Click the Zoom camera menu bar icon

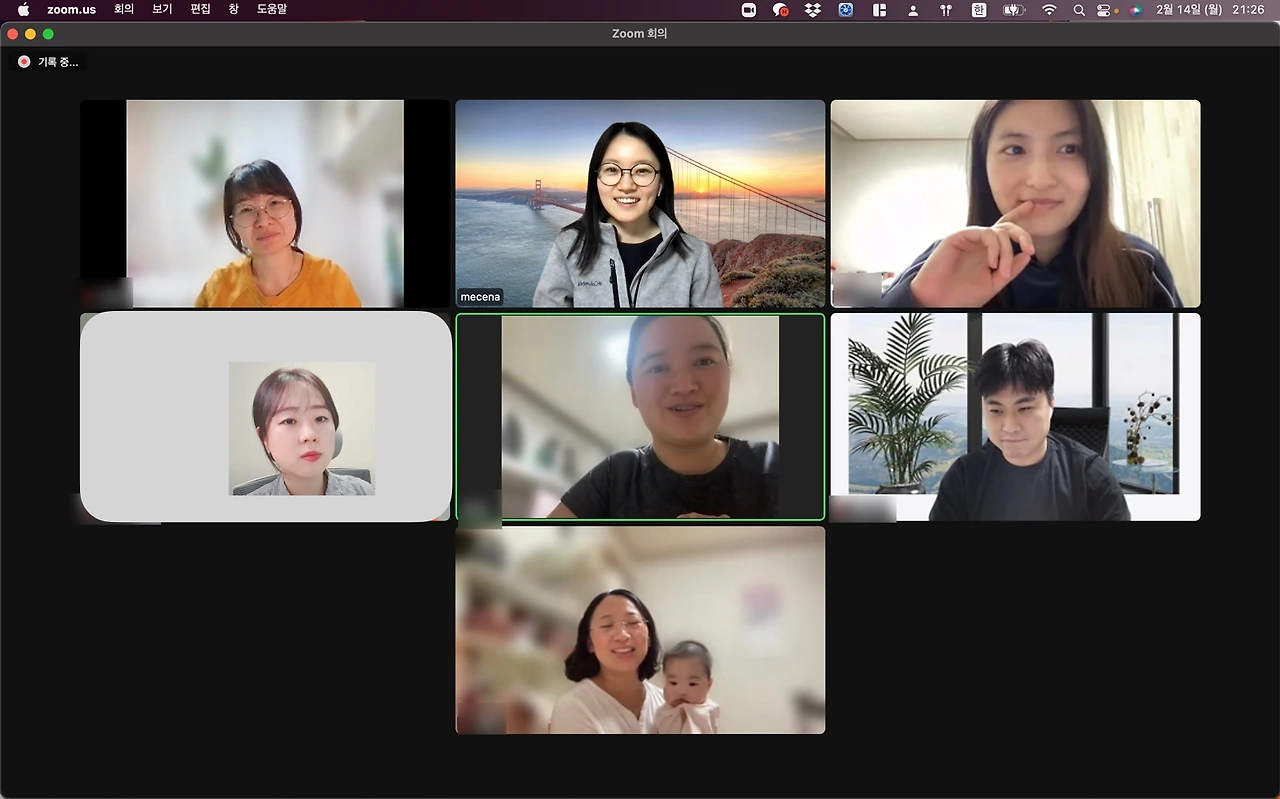pyautogui.click(x=748, y=10)
